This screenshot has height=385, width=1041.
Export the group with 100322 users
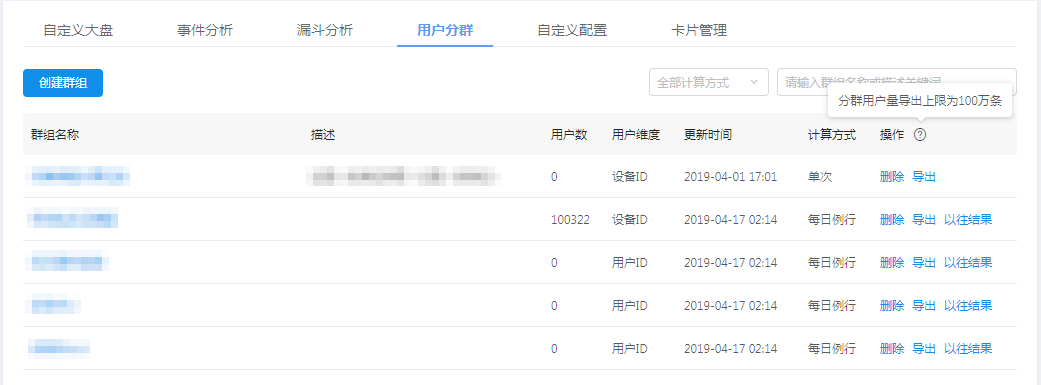[924, 220]
